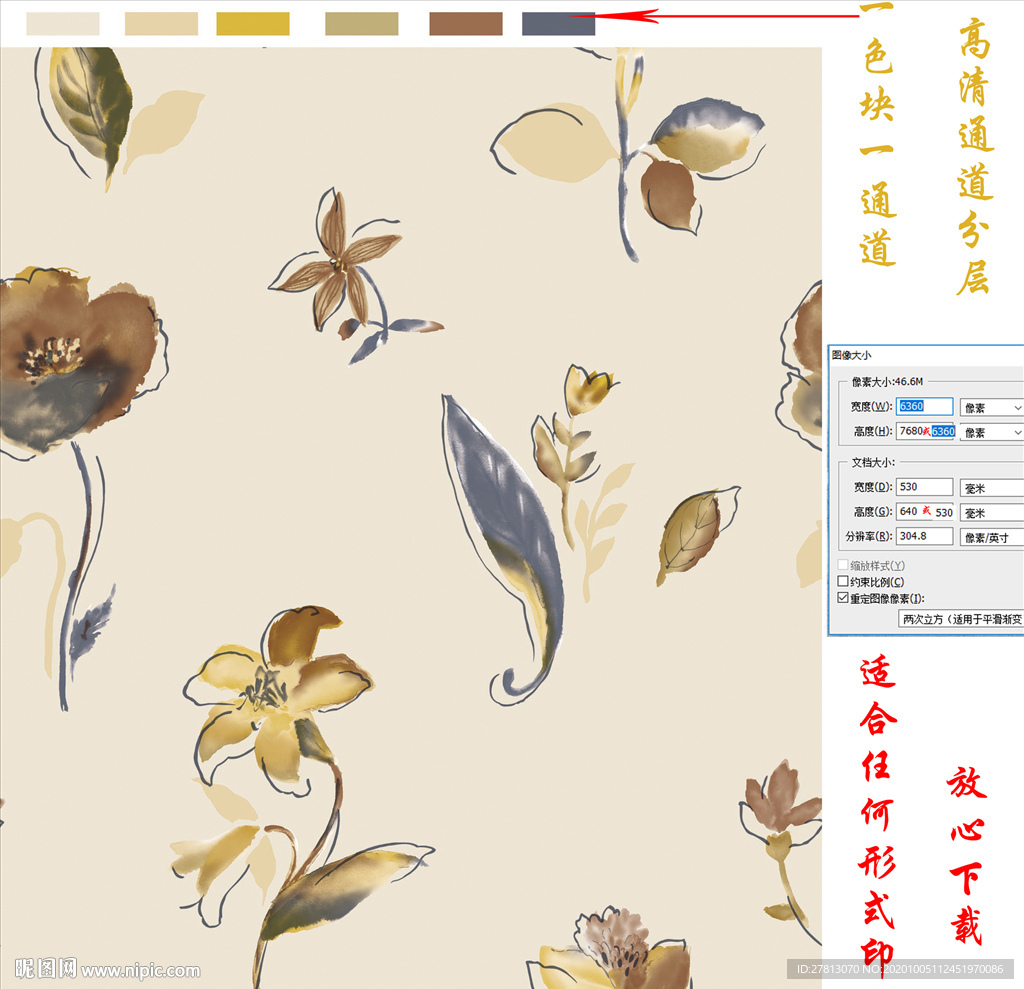The image size is (1024, 989).
Task: Choose the slate blue-gray color swatch
Action: point(558,24)
